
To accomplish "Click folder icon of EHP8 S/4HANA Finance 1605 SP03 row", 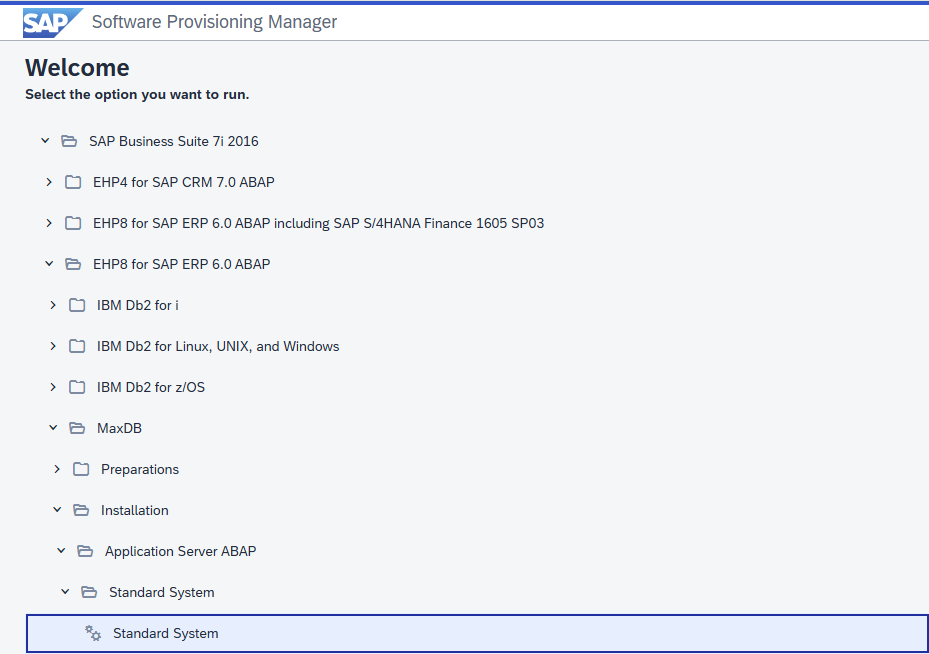I will coord(73,223).
